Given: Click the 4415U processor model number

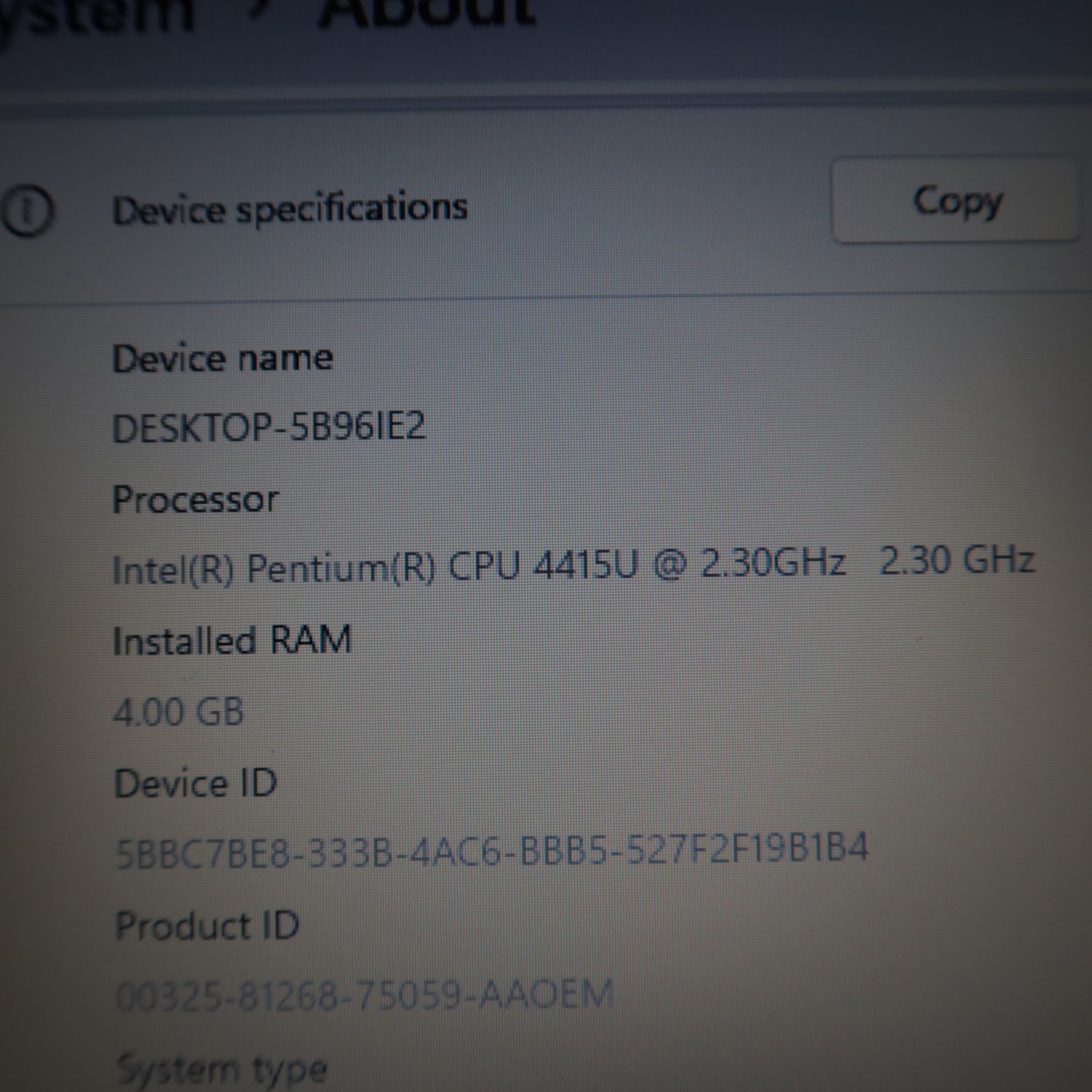Looking at the screenshot, I should 585,565.
